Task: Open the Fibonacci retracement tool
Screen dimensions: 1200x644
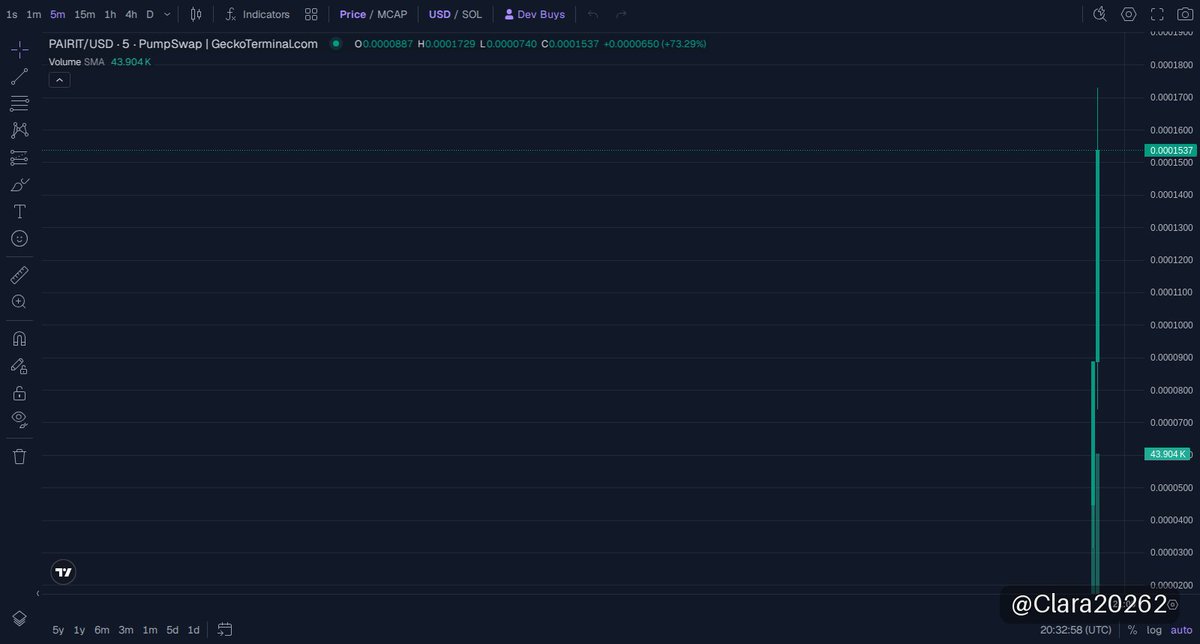Action: (19, 103)
